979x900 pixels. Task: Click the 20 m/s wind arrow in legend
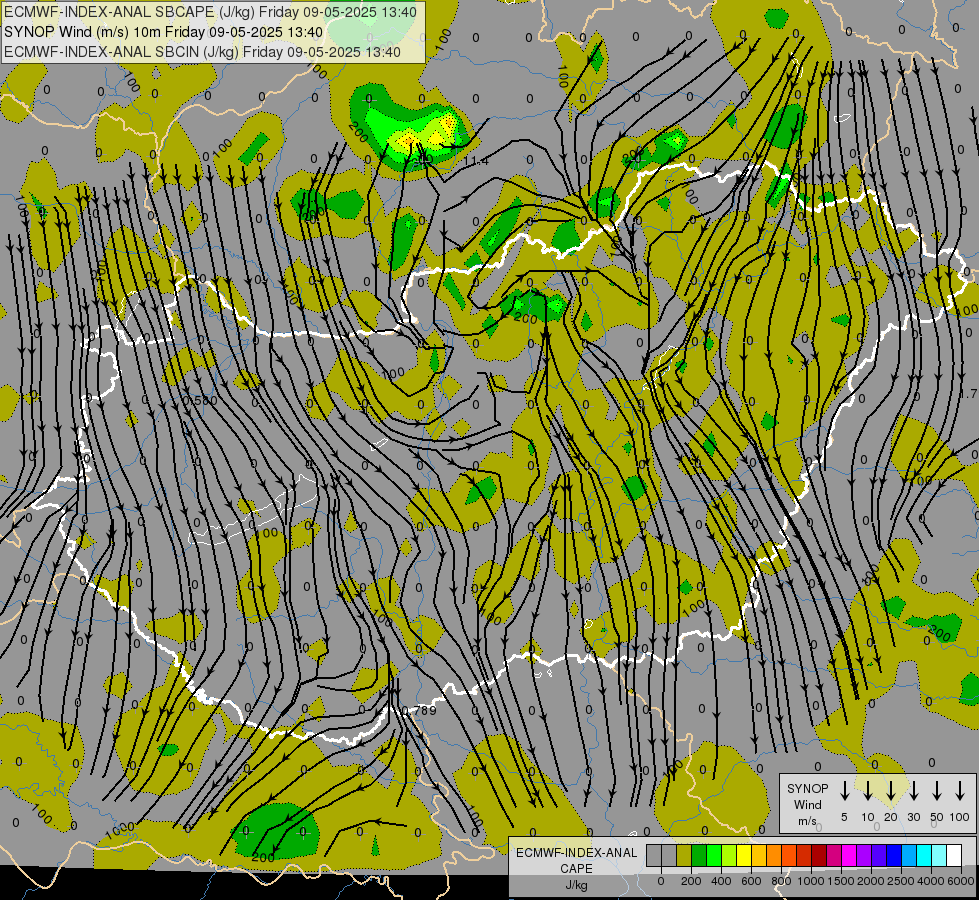pyautogui.click(x=890, y=790)
